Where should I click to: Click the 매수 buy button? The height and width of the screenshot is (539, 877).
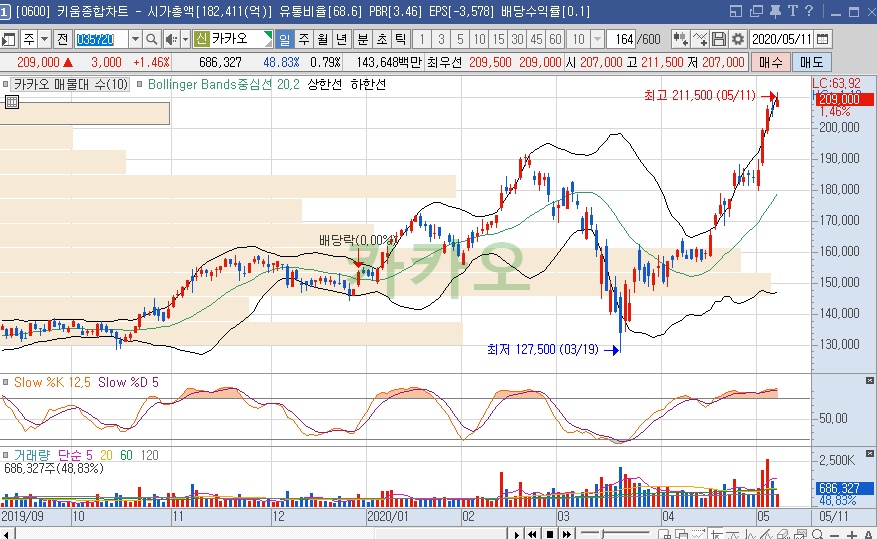point(771,62)
